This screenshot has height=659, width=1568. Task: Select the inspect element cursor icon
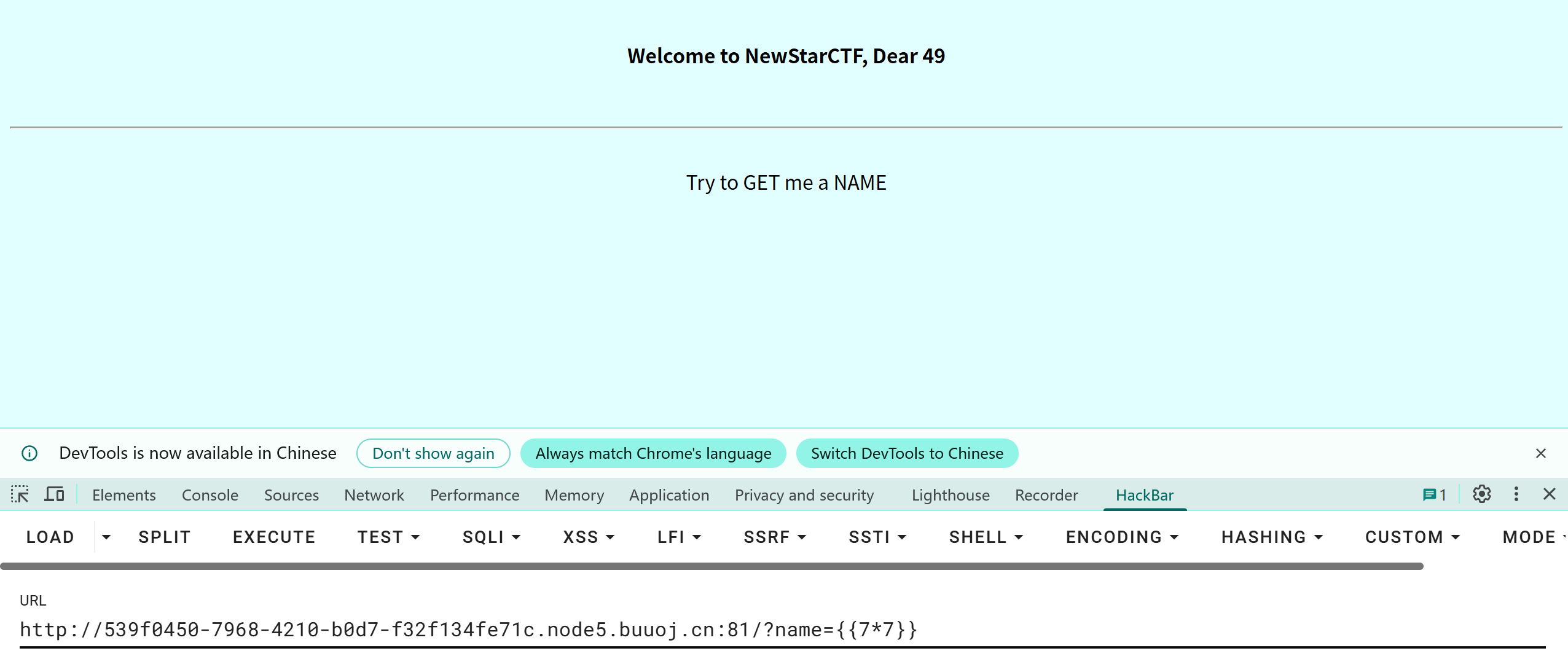coord(20,494)
